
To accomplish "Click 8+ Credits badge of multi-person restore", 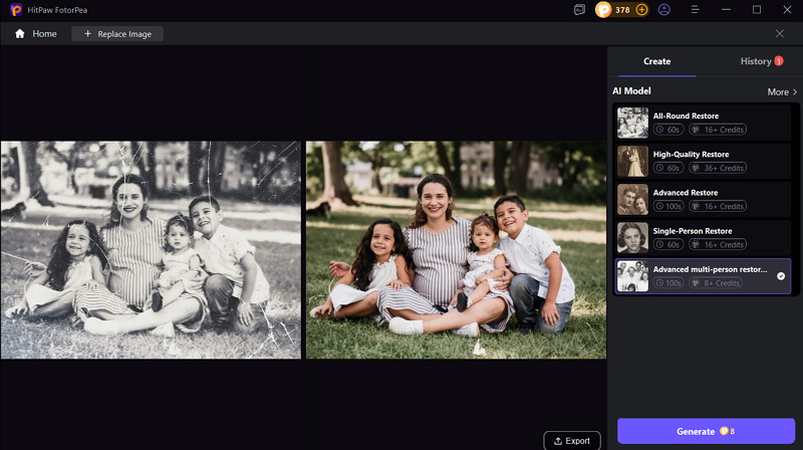I will click(x=716, y=283).
